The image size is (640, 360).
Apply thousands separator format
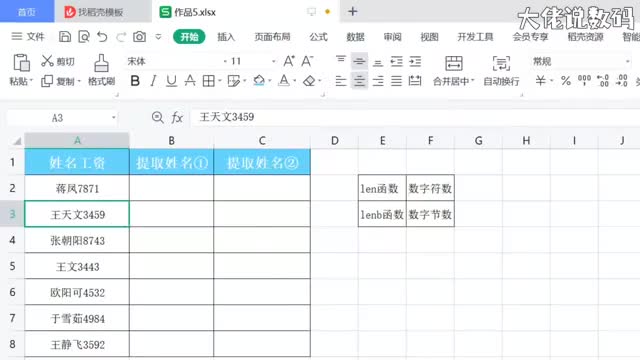(x=584, y=80)
